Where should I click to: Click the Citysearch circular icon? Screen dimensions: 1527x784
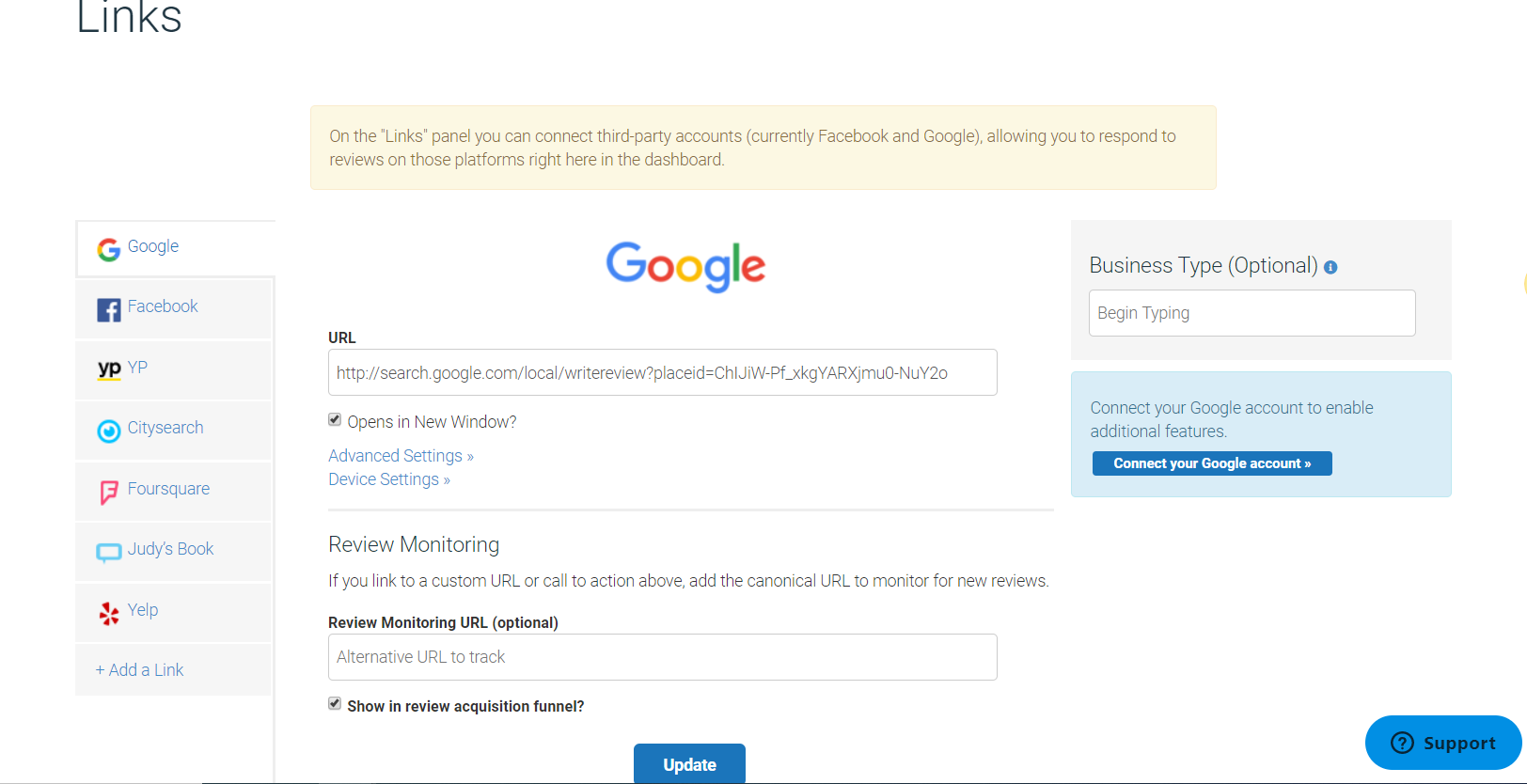[109, 431]
